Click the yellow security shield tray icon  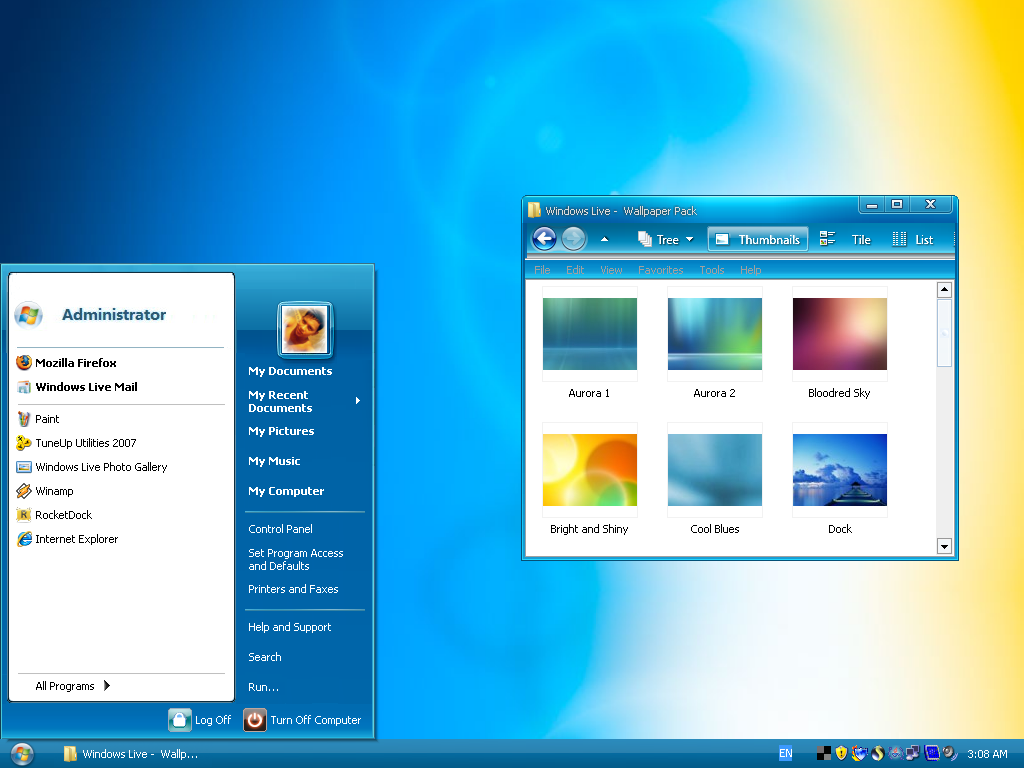click(841, 753)
